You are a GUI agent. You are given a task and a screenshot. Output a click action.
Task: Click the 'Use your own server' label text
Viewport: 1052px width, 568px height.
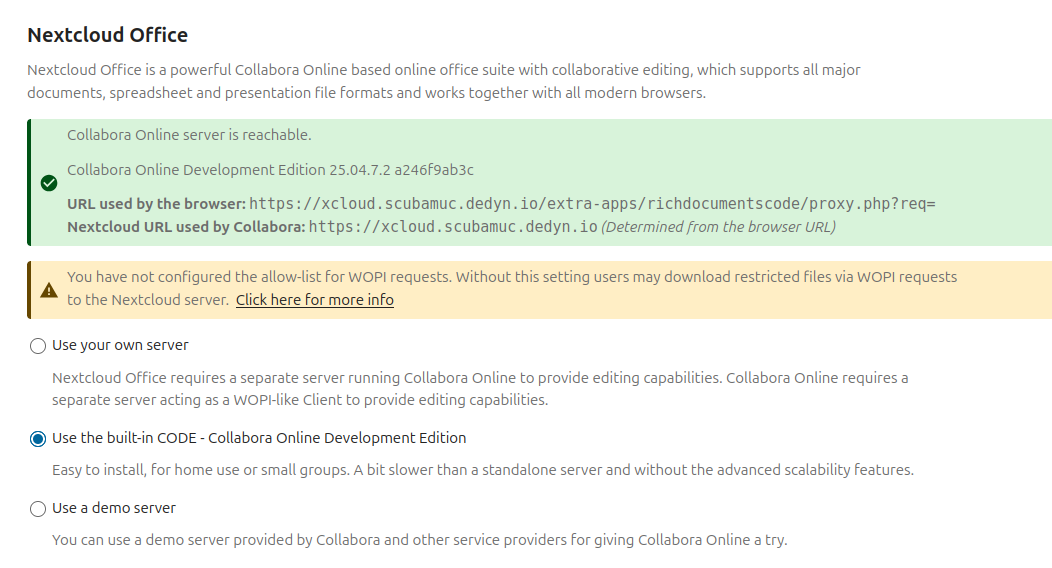coord(120,345)
